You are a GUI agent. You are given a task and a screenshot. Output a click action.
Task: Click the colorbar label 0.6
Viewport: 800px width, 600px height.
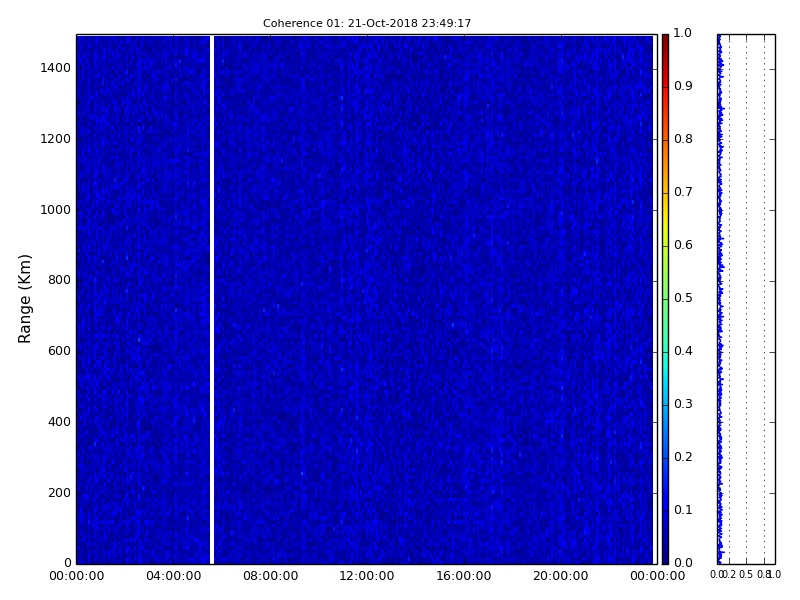pos(683,245)
